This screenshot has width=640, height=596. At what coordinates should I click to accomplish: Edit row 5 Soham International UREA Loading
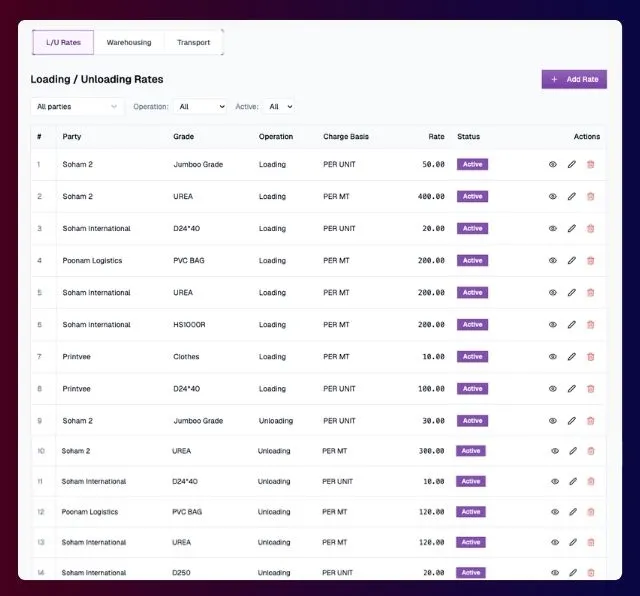click(x=571, y=292)
